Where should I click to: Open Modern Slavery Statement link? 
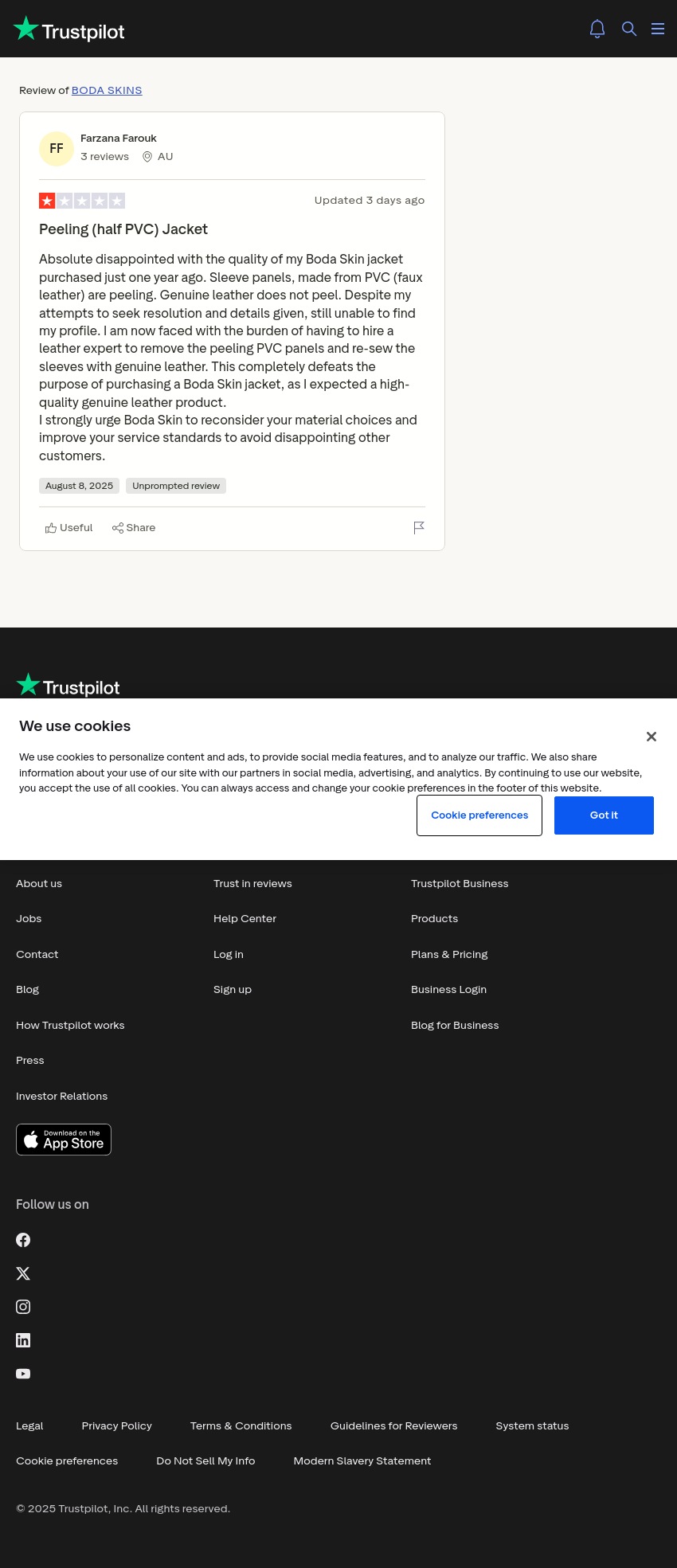pyautogui.click(x=362, y=1461)
